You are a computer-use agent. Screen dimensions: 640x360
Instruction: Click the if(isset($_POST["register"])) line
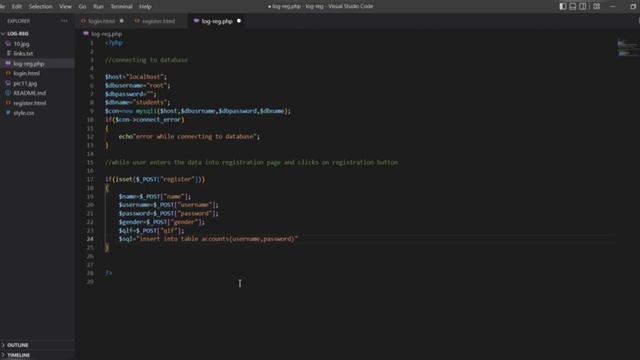[x=155, y=179]
